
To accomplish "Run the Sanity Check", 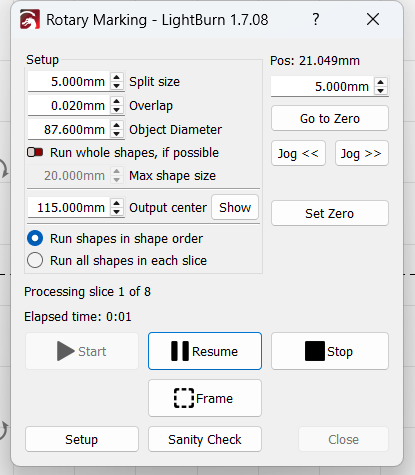I will point(205,439).
